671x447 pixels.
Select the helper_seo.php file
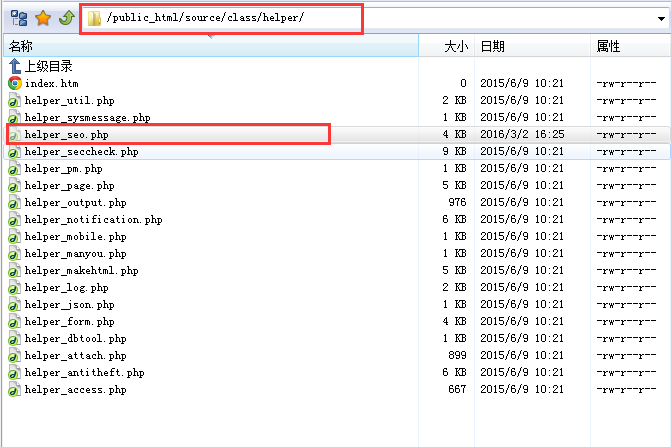tap(66, 134)
